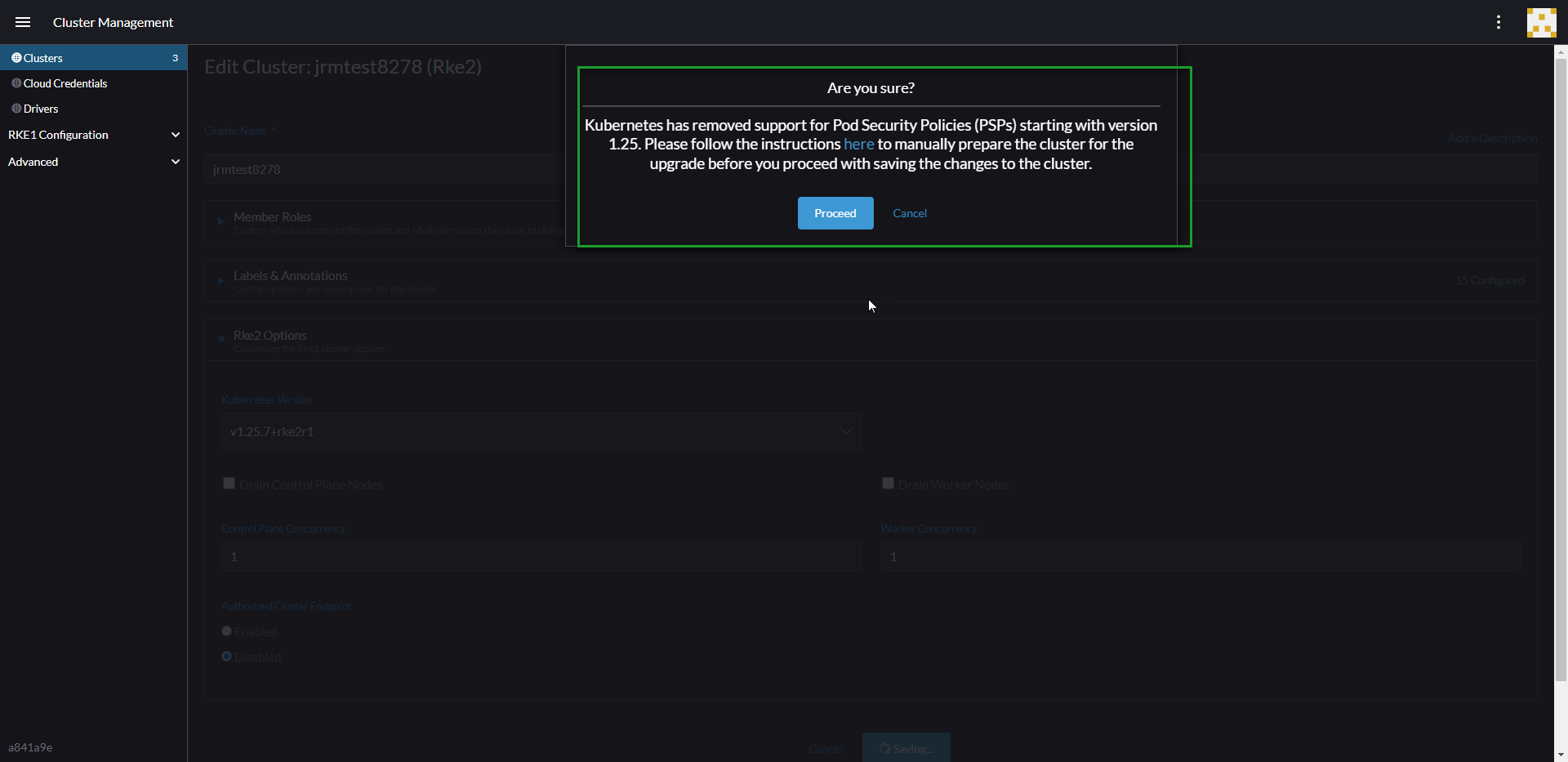Click Proceed in the confirmation dialog

[x=835, y=213]
